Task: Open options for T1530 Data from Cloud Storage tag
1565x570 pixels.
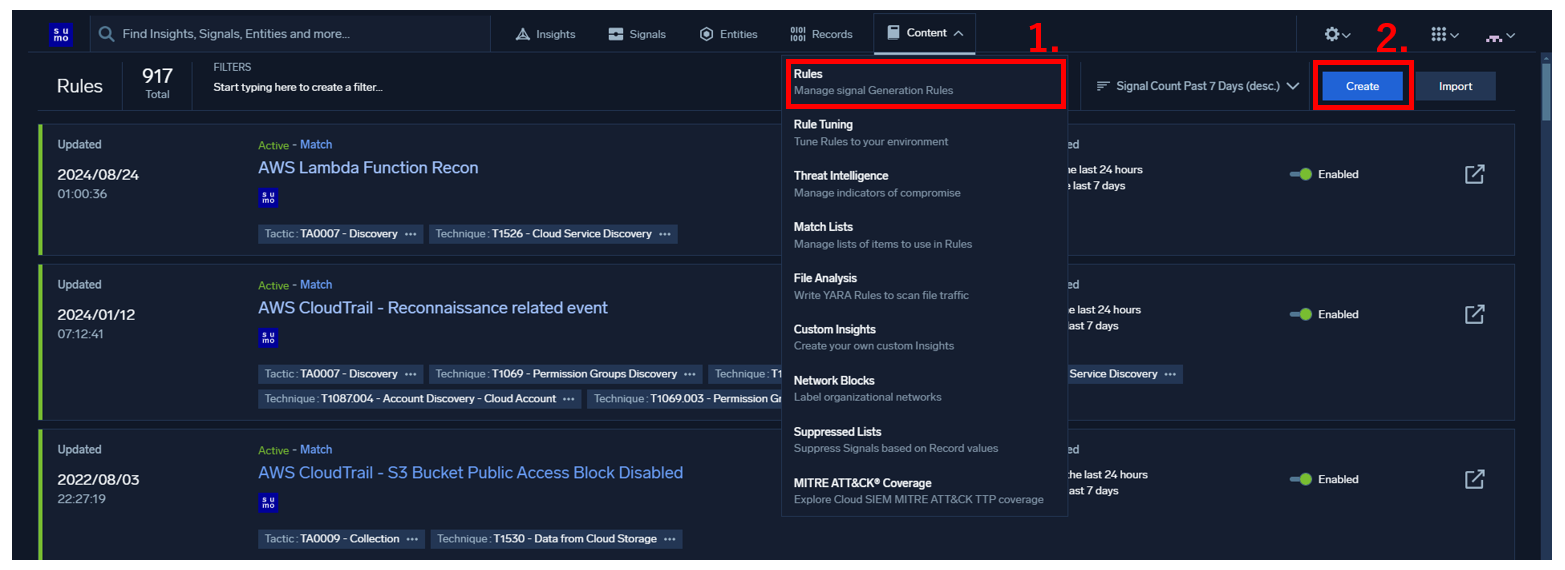Action: tap(670, 539)
